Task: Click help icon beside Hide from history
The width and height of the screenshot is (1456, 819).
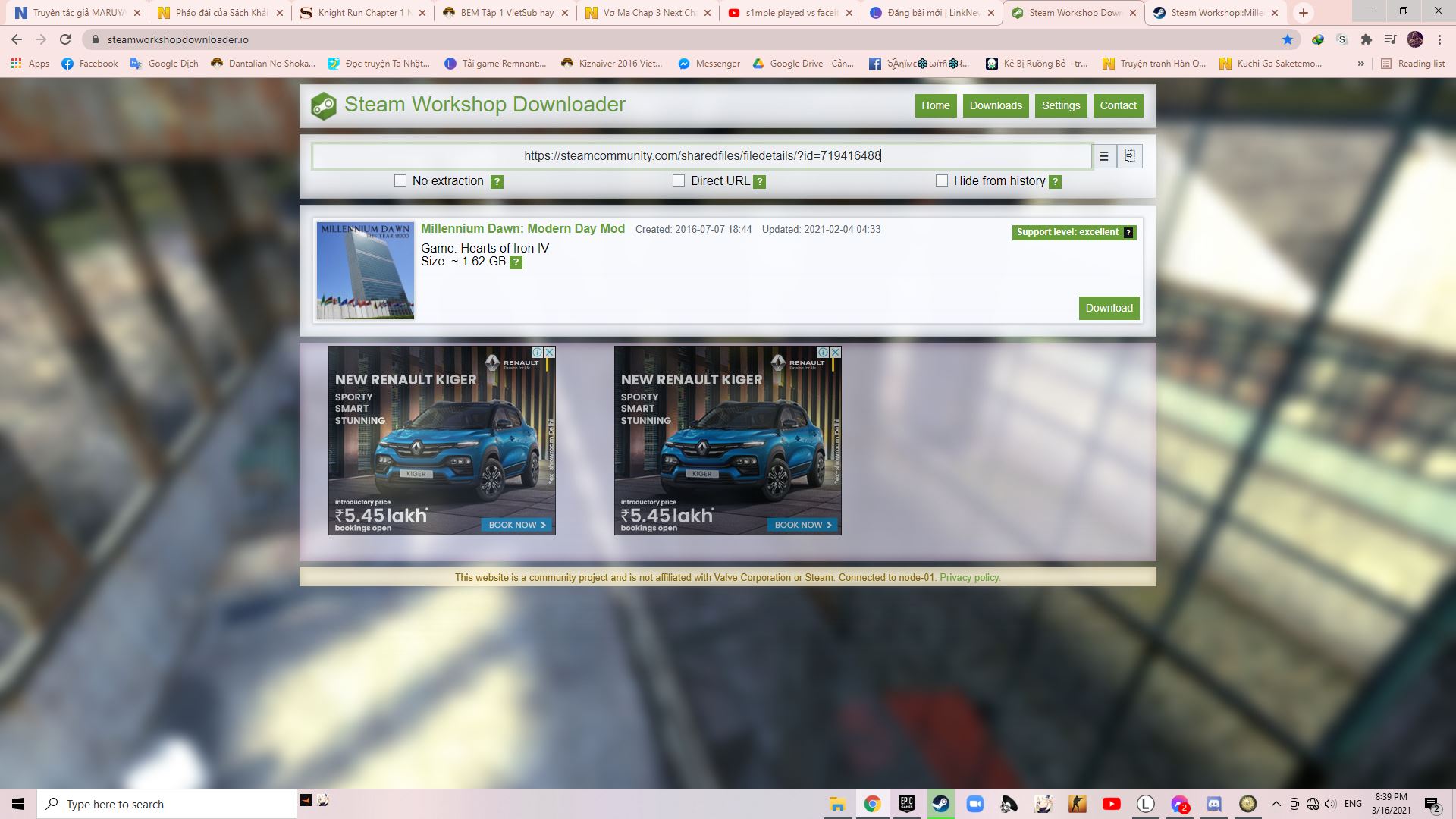Action: [1055, 182]
